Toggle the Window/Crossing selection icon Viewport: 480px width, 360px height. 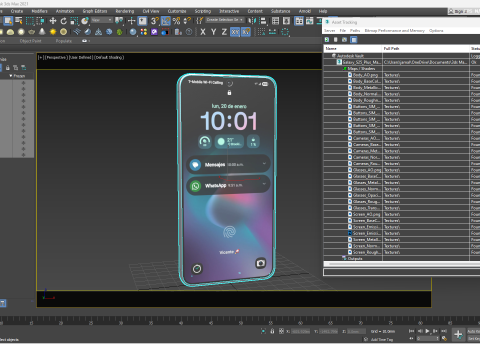[40, 21]
